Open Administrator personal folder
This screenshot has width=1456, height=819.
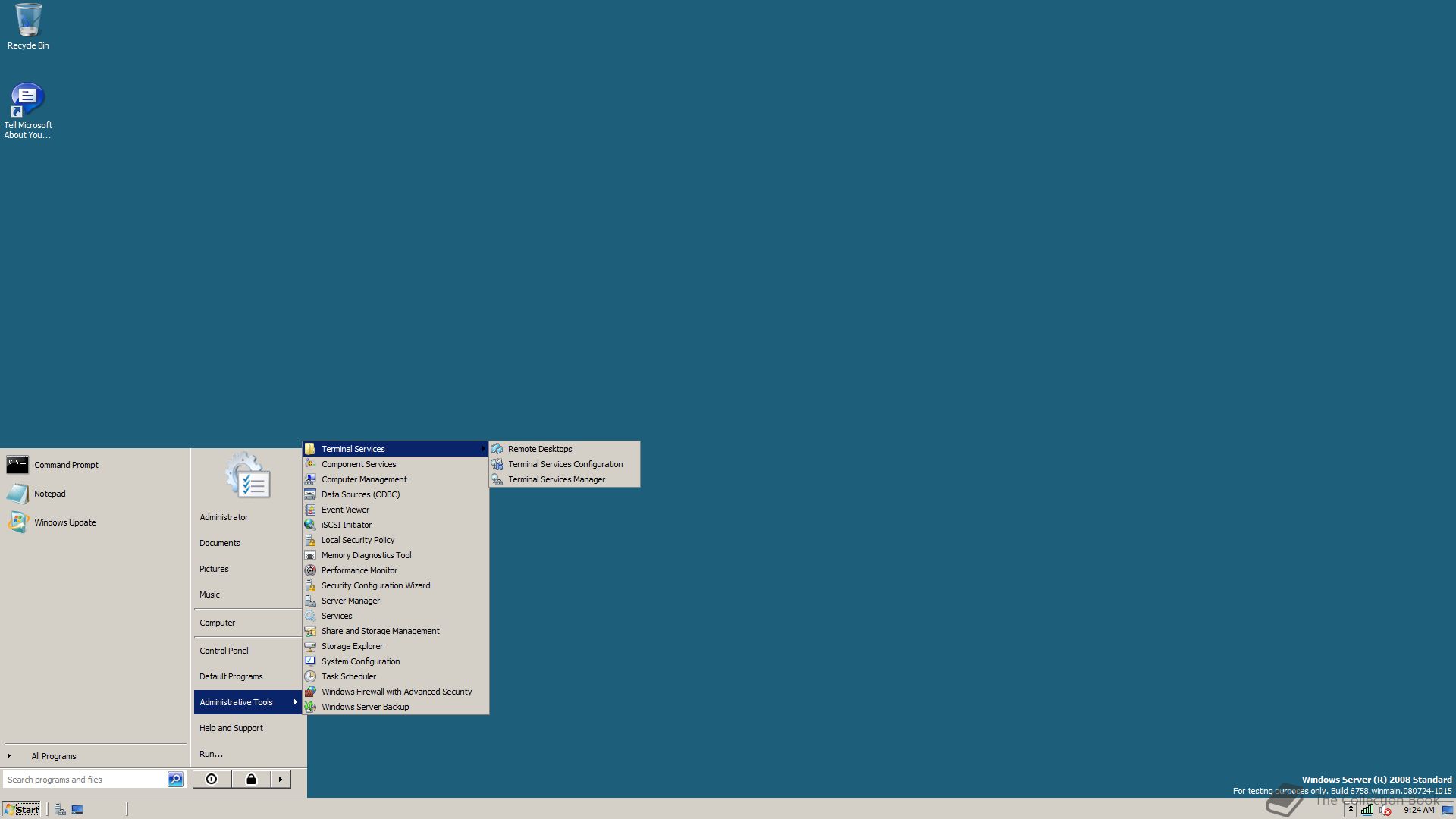pyautogui.click(x=224, y=517)
